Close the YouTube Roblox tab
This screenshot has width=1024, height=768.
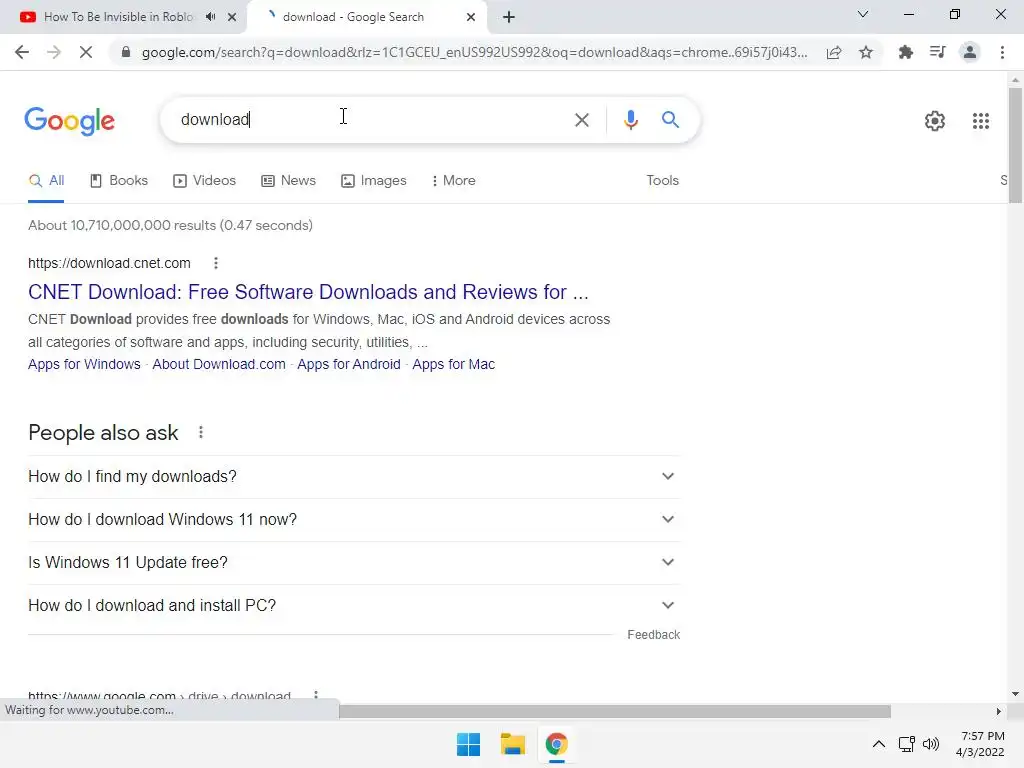click(x=232, y=17)
